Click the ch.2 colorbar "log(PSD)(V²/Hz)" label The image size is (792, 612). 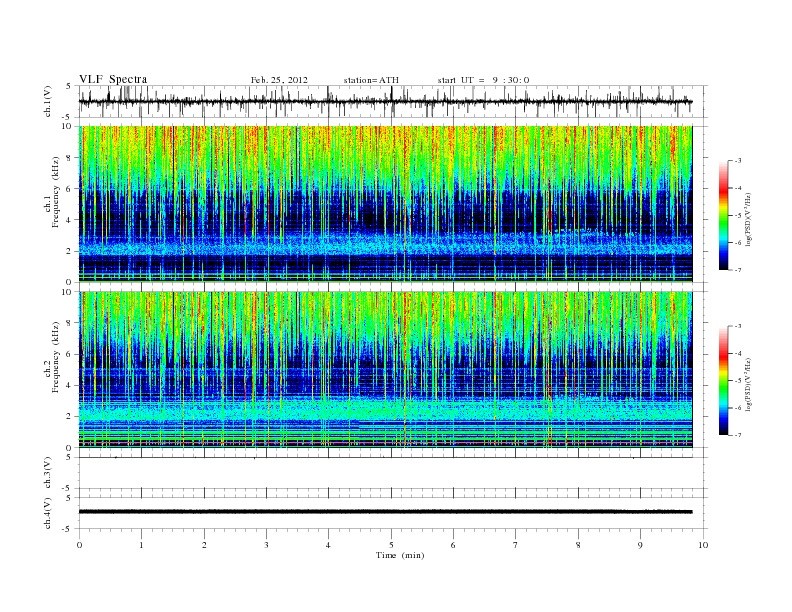point(747,384)
